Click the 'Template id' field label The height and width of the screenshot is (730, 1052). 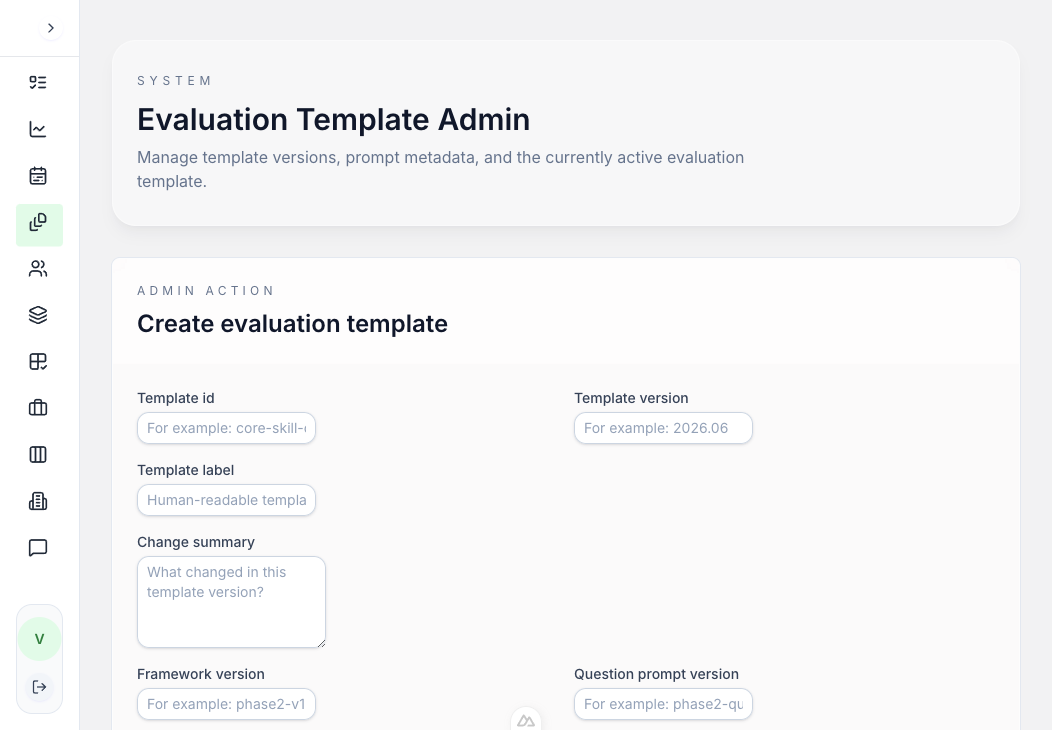pos(176,398)
